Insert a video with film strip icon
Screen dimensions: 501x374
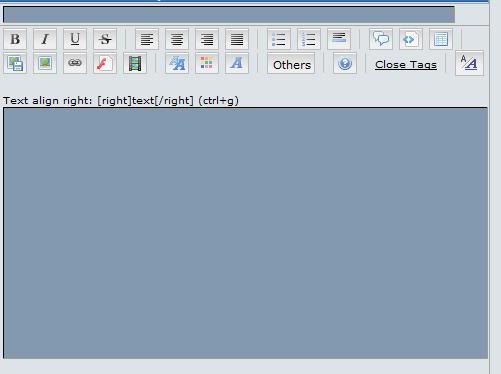[x=135, y=63]
